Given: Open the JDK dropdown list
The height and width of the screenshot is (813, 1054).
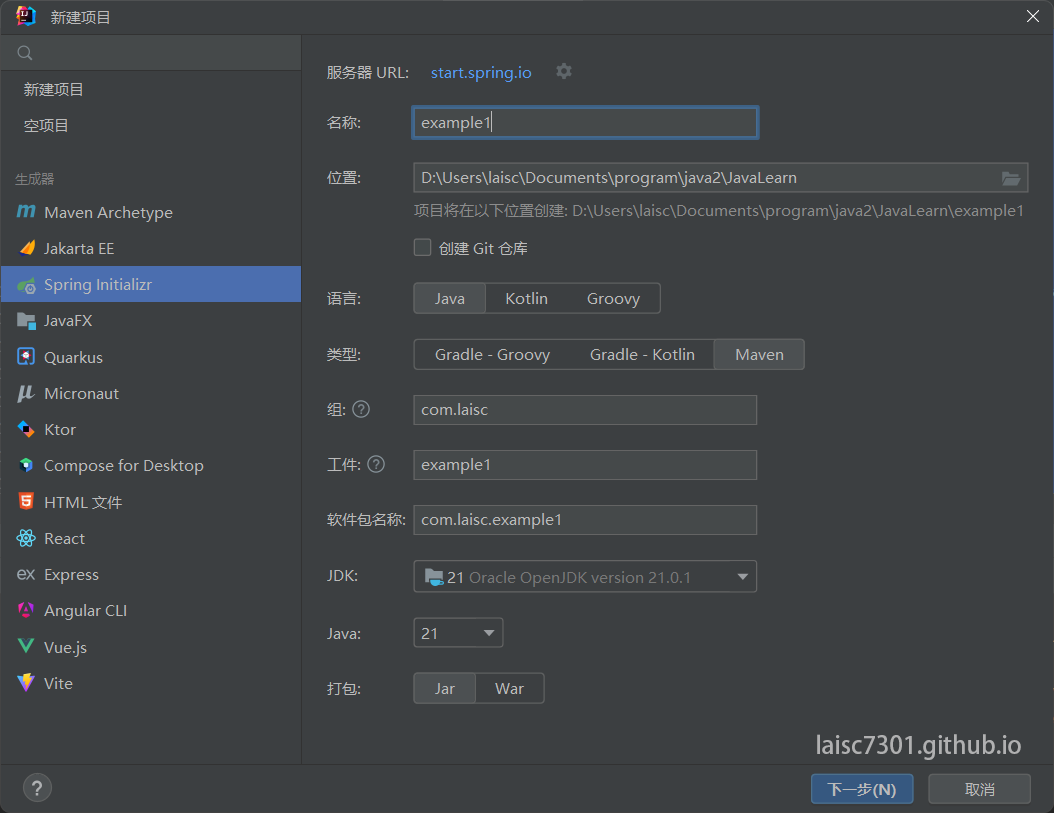Looking at the screenshot, I should click(x=742, y=577).
